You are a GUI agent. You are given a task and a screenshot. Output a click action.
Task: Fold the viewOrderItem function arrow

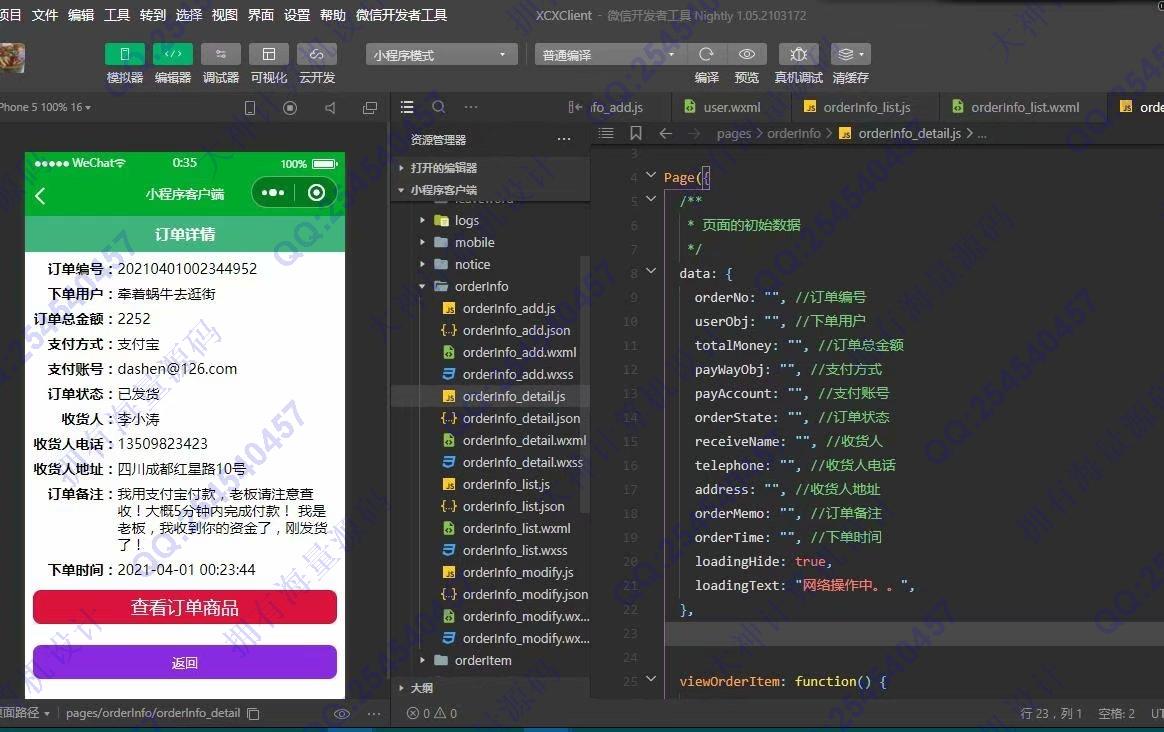pyautogui.click(x=651, y=679)
